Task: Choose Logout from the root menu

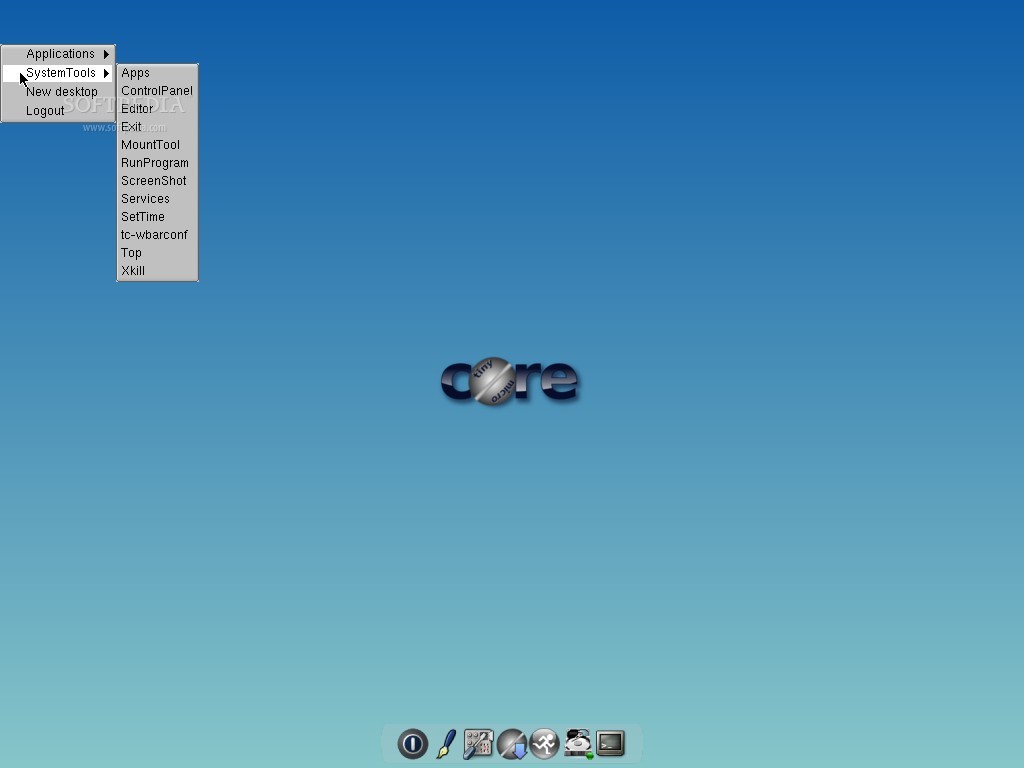Action: (x=45, y=110)
